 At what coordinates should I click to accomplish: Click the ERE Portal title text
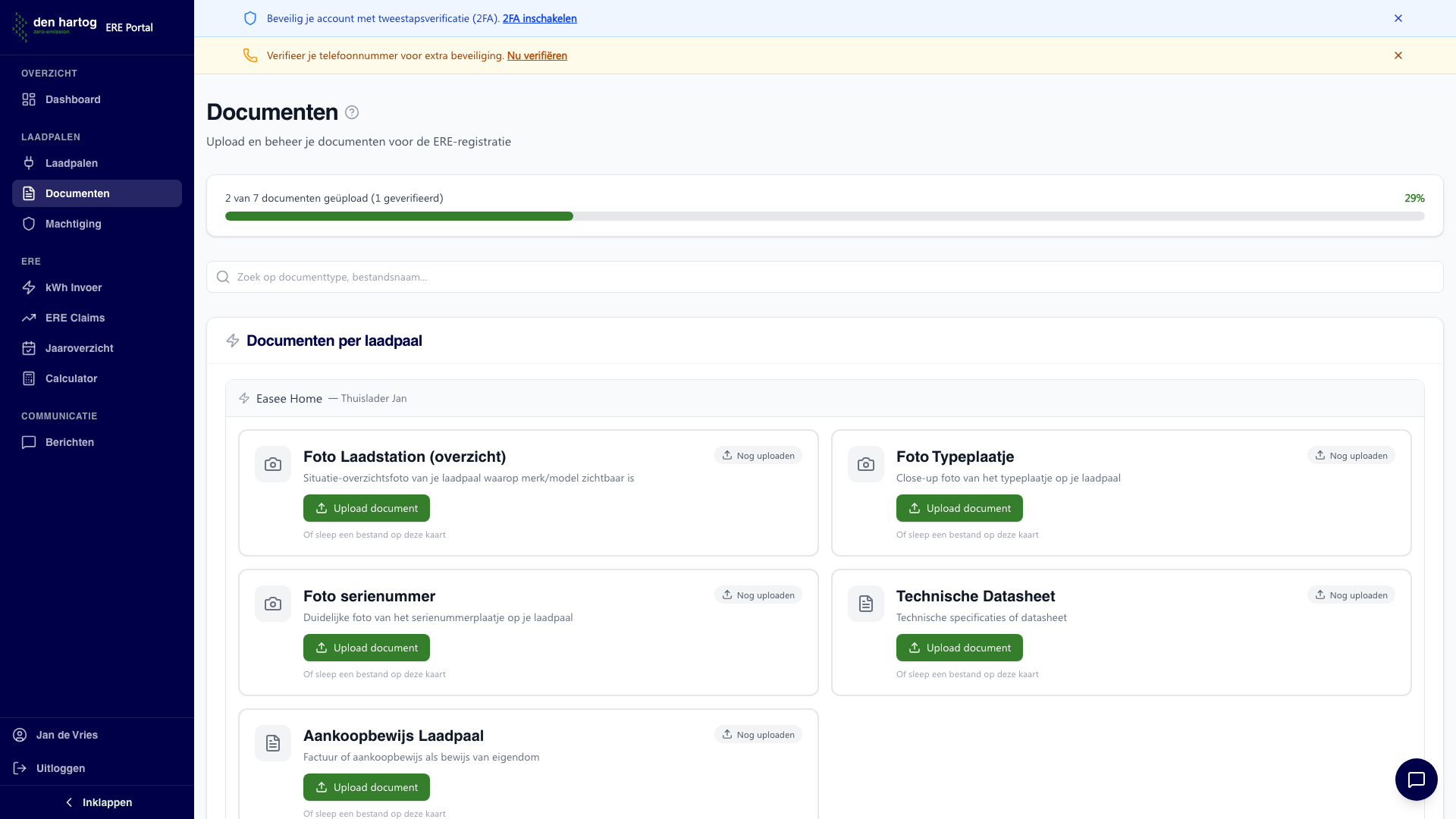tap(129, 27)
